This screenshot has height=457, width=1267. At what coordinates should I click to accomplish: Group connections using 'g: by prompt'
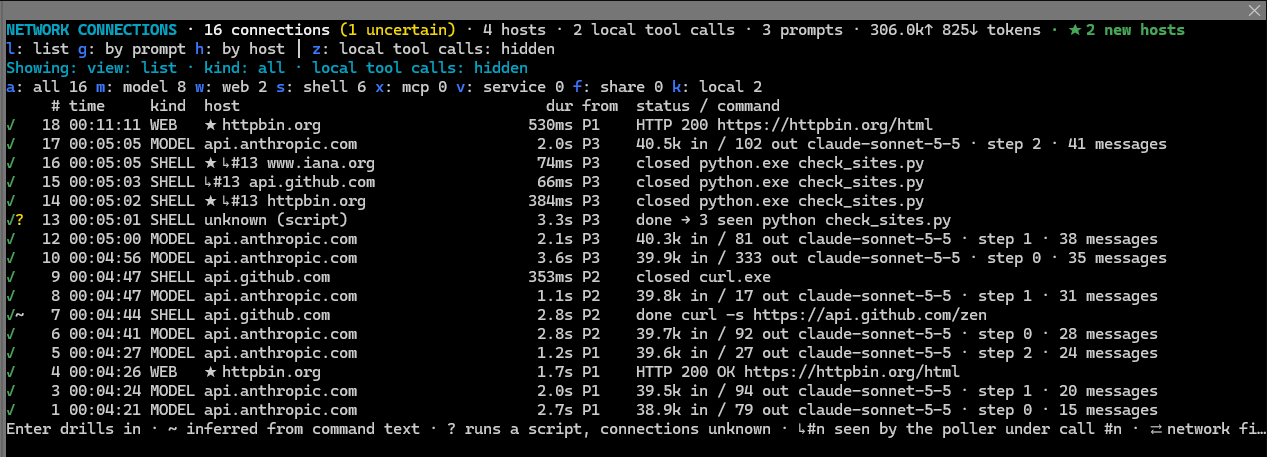pyautogui.click(x=132, y=49)
